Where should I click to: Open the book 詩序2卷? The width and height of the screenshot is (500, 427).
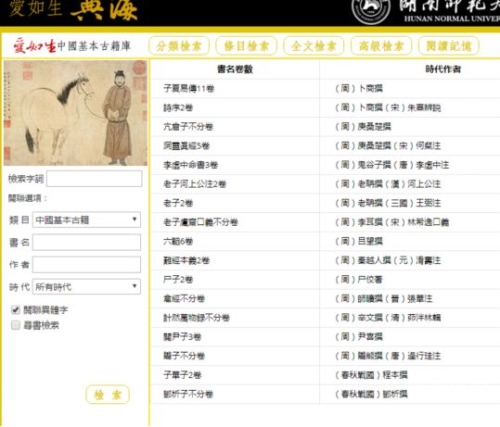(178, 108)
